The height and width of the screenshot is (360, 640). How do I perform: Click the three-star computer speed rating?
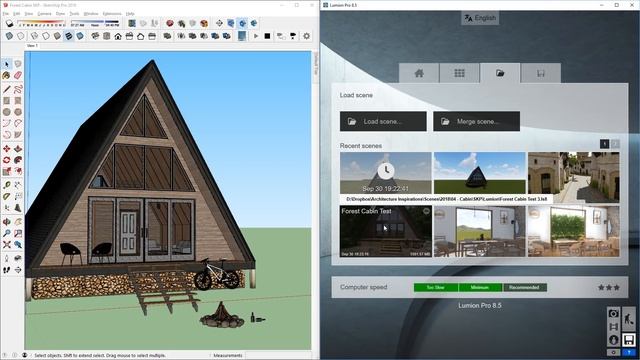pos(609,287)
